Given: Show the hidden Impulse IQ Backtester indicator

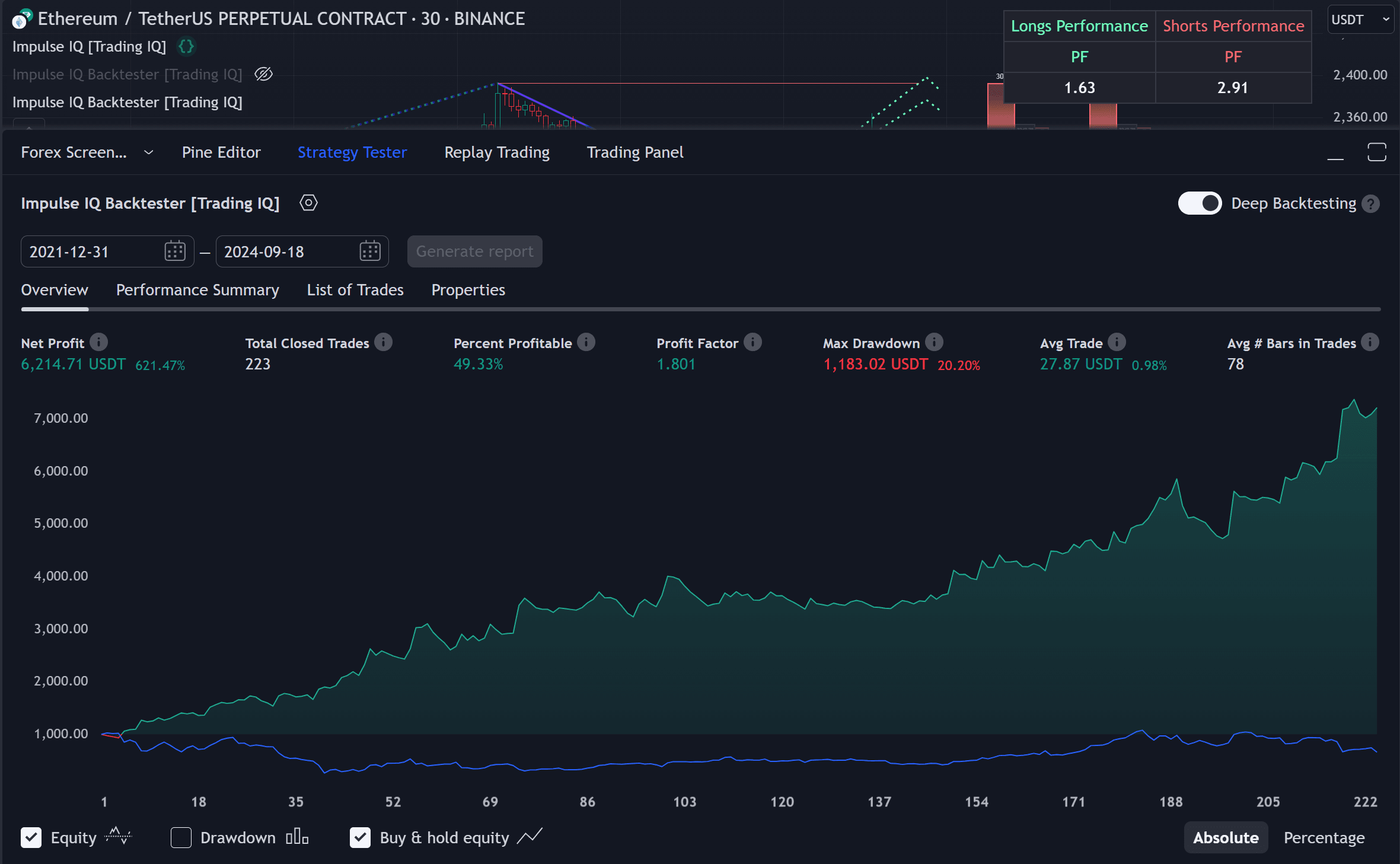Looking at the screenshot, I should pyautogui.click(x=263, y=74).
